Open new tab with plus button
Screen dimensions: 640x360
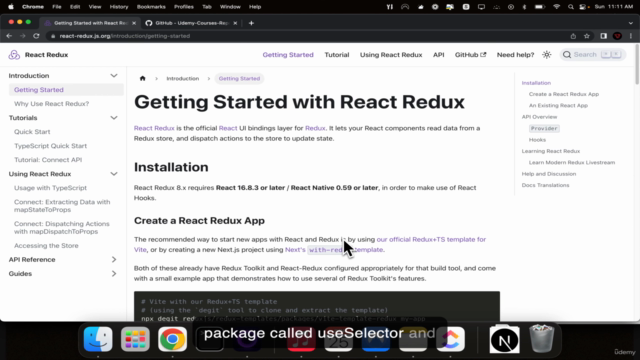click(251, 23)
